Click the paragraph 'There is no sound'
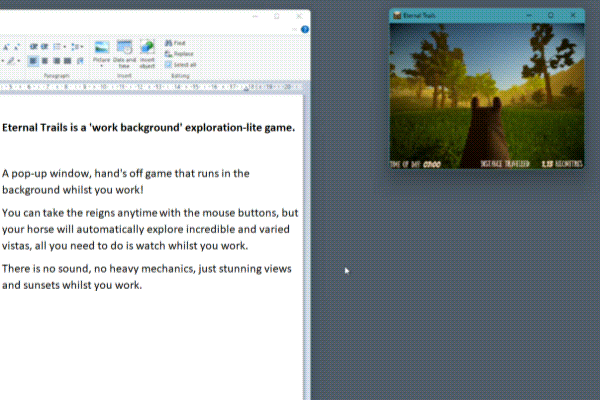Screen dimensions: 600x400 pos(147,277)
